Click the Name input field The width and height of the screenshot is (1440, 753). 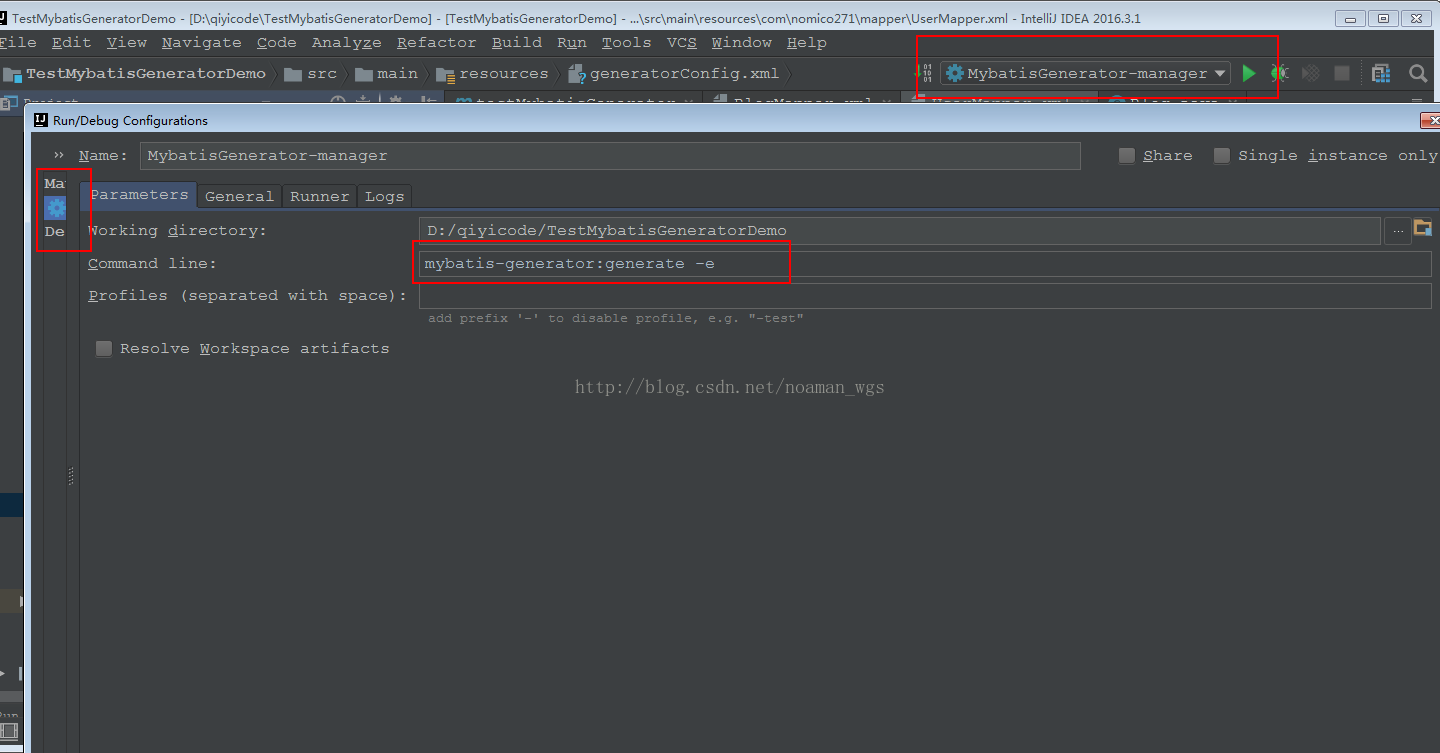click(x=610, y=155)
